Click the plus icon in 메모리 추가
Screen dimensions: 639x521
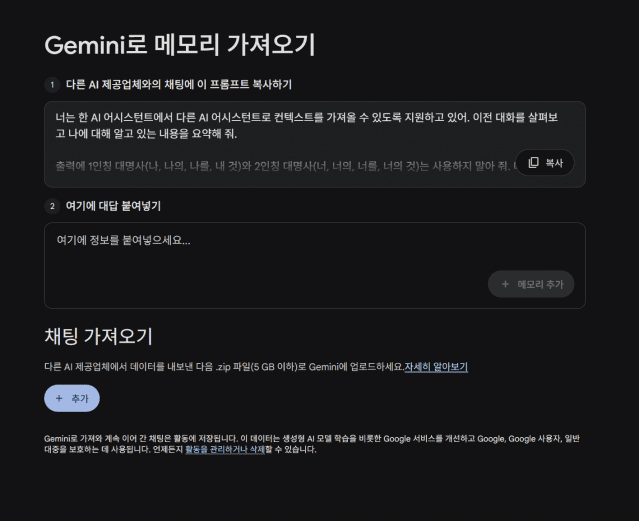pos(505,284)
